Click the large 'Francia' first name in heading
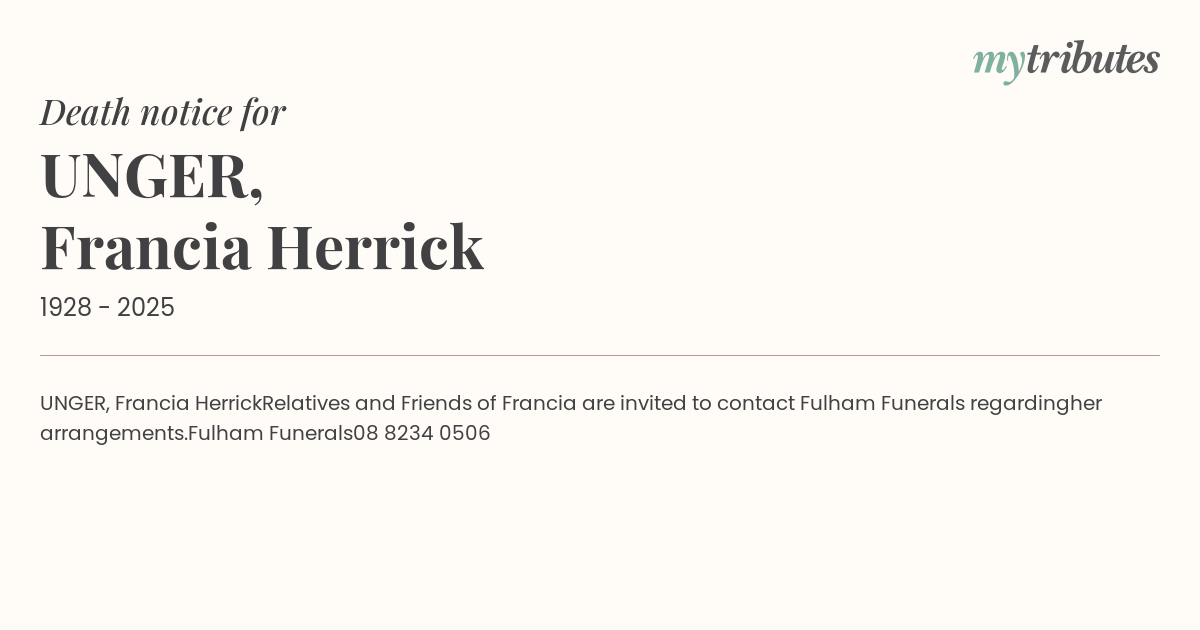 point(146,248)
